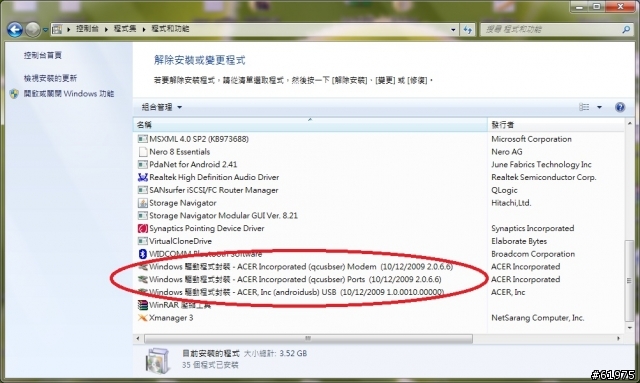The height and width of the screenshot is (383, 640).
Task: Click the blue Help question mark icon
Action: click(620, 107)
